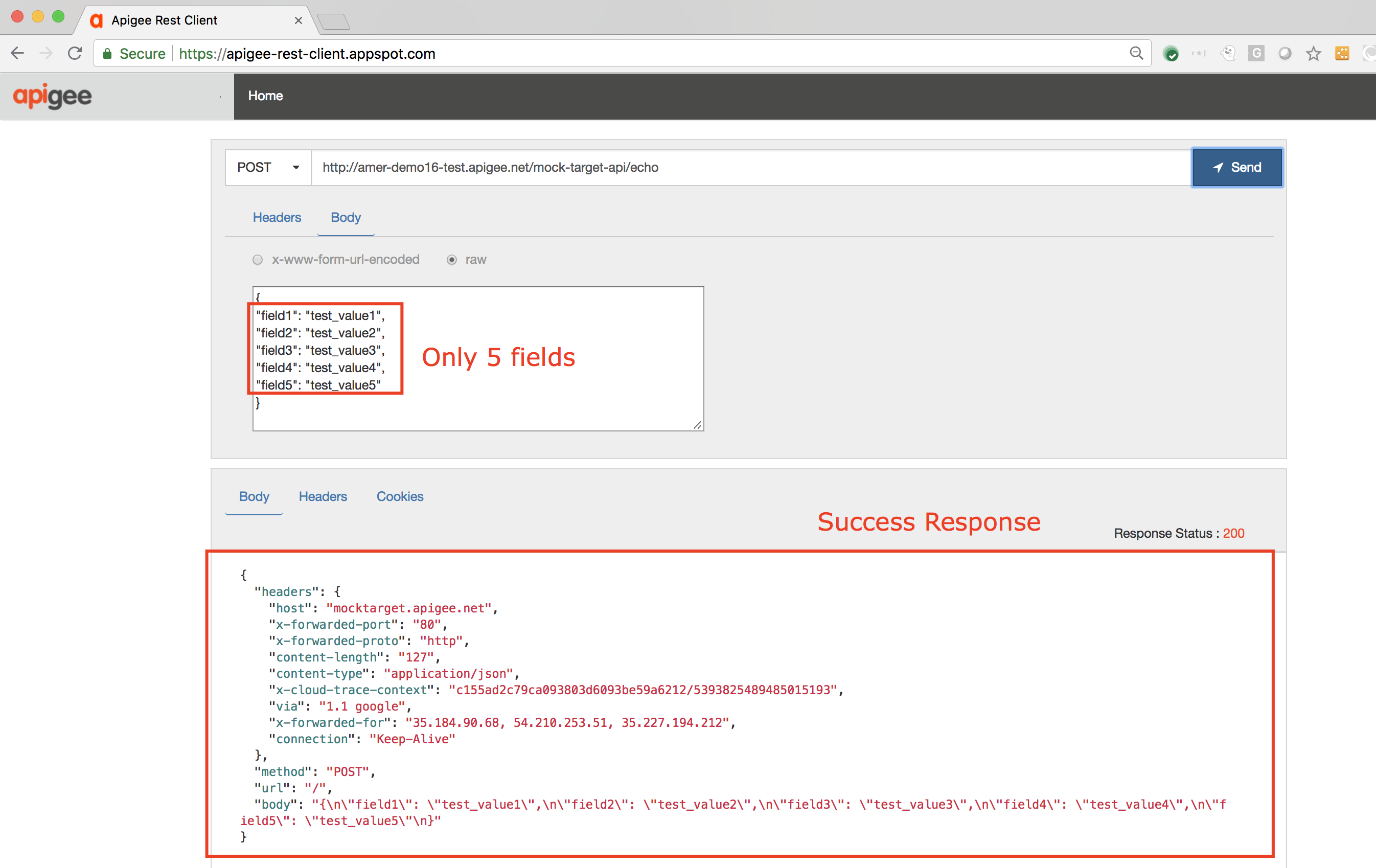Reload the page with refresh icon
The image size is (1376, 868).
(75, 54)
